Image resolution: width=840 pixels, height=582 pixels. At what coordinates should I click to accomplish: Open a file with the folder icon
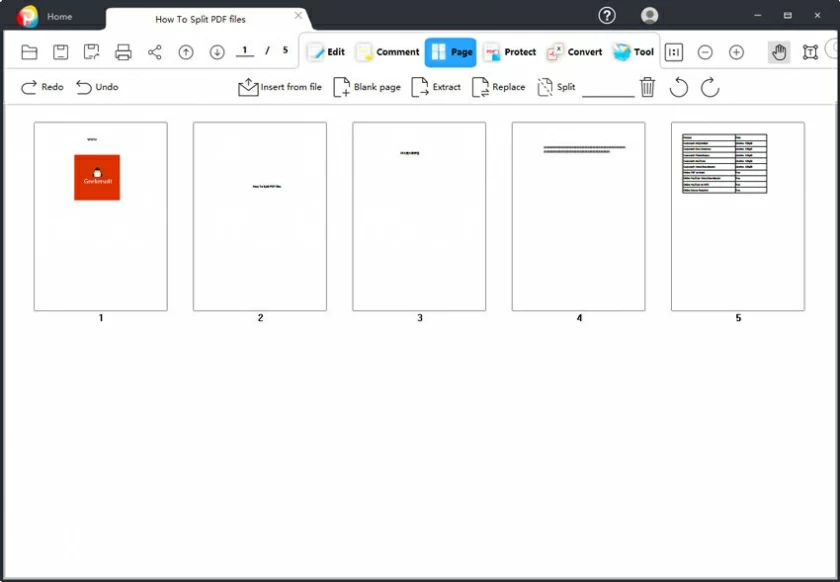click(x=30, y=52)
